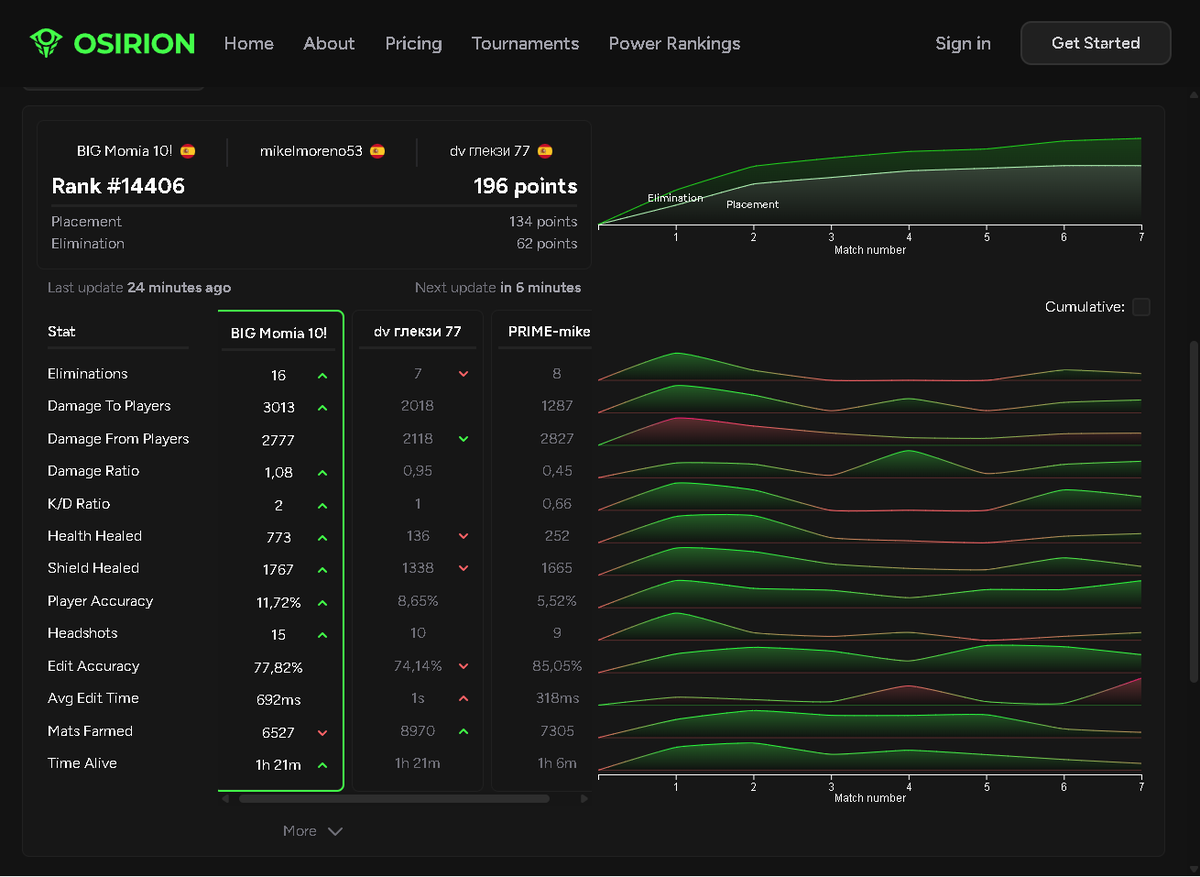Viewport: 1200px width, 877px height.
Task: Click red down arrow beside Shield Healed 1338
Action: pos(463,568)
